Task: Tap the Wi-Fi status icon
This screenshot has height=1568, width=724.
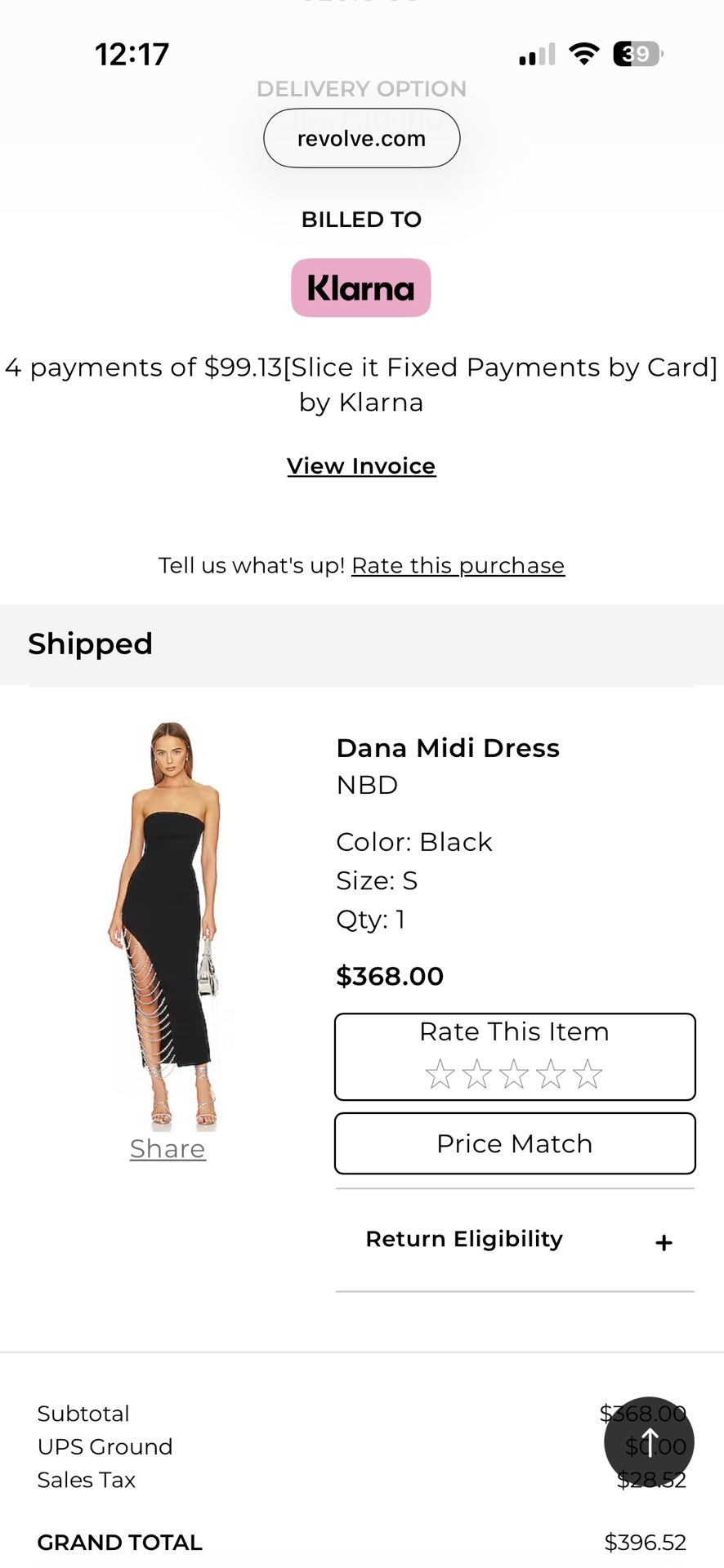Action: coord(583,54)
